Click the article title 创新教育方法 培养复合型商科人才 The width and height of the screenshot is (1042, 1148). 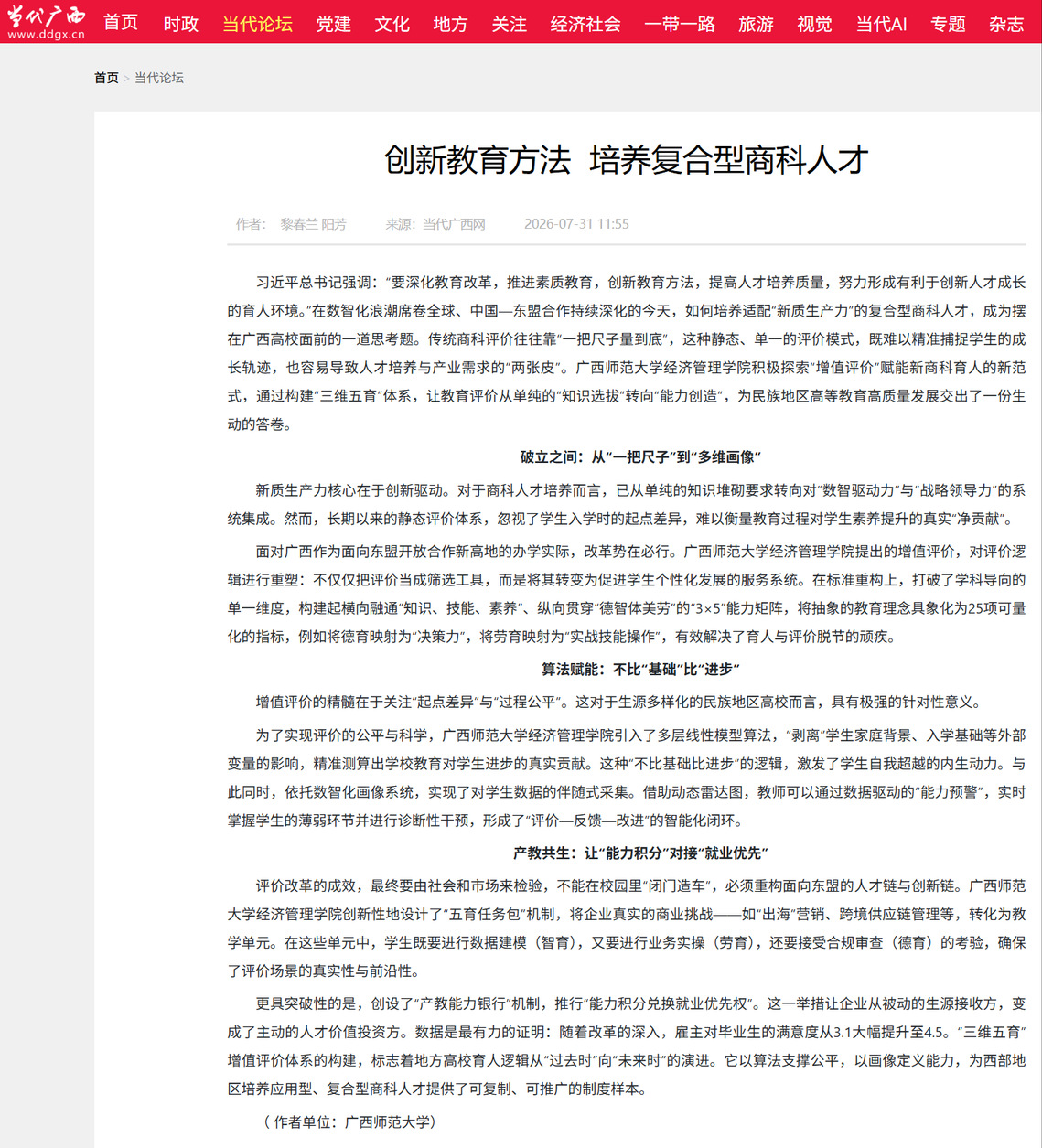click(x=626, y=160)
